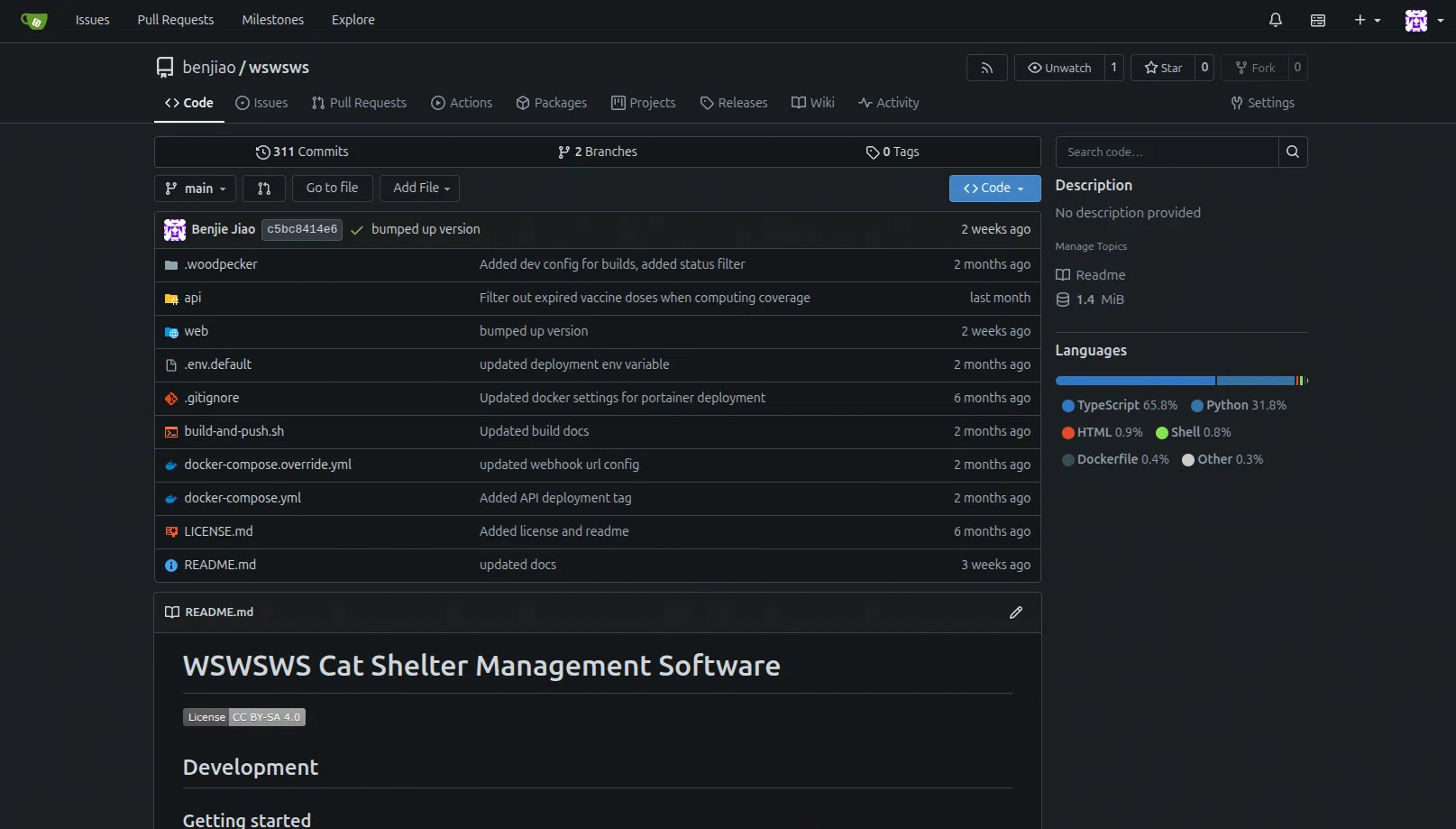Expand the main branch dropdown

coord(196,189)
